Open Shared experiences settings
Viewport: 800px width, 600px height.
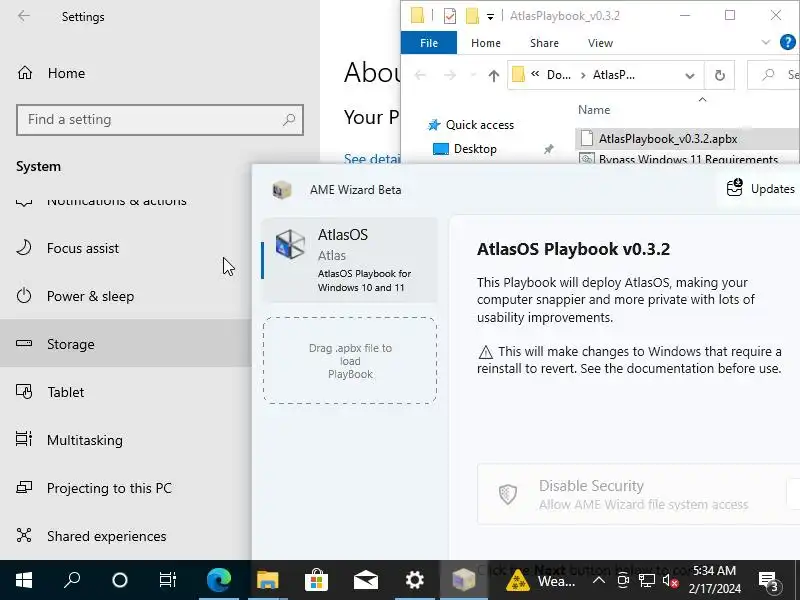pyautogui.click(x=126, y=536)
